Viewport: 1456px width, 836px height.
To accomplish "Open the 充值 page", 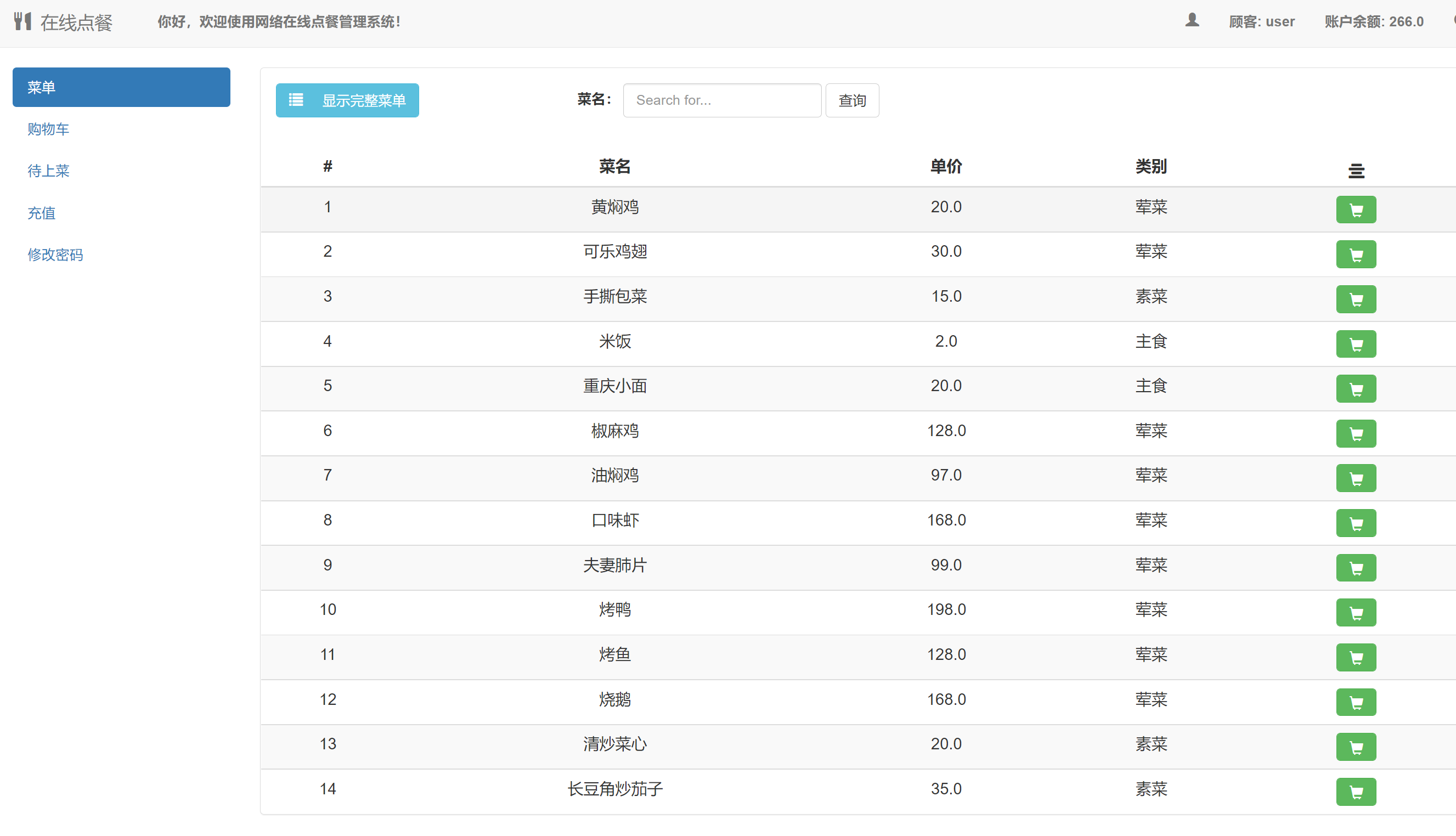I will pyautogui.click(x=41, y=212).
